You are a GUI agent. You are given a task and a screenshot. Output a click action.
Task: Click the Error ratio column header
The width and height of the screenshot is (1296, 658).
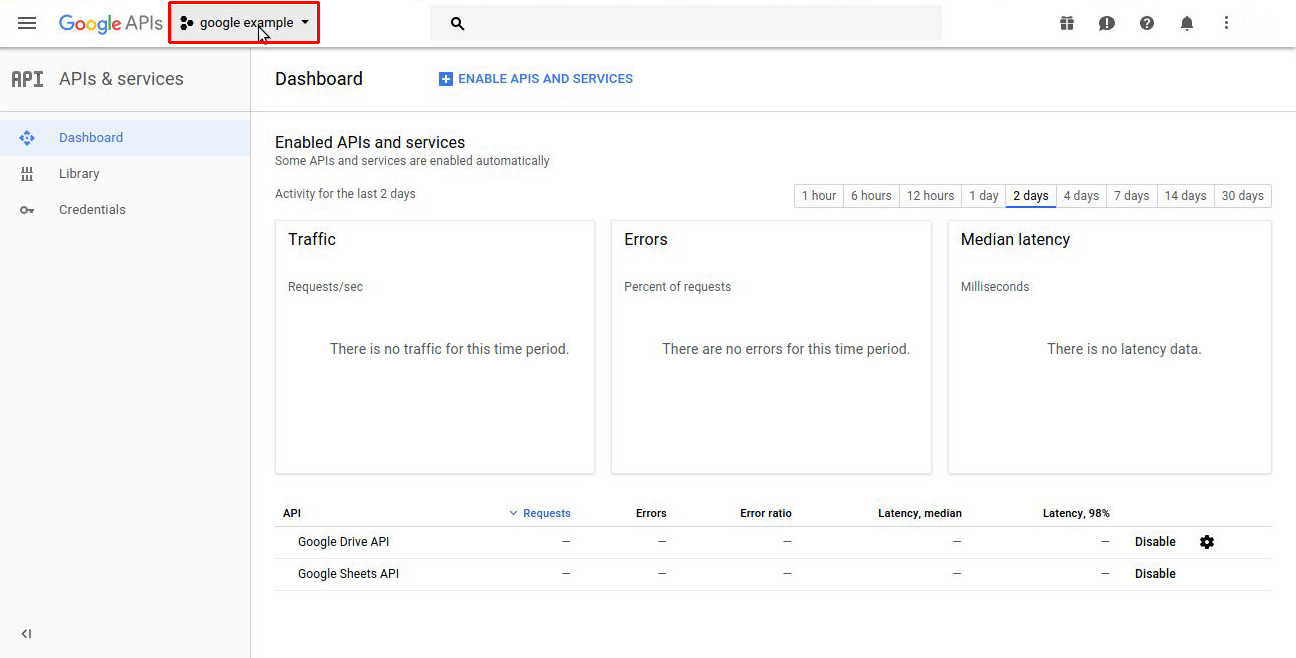coord(766,513)
